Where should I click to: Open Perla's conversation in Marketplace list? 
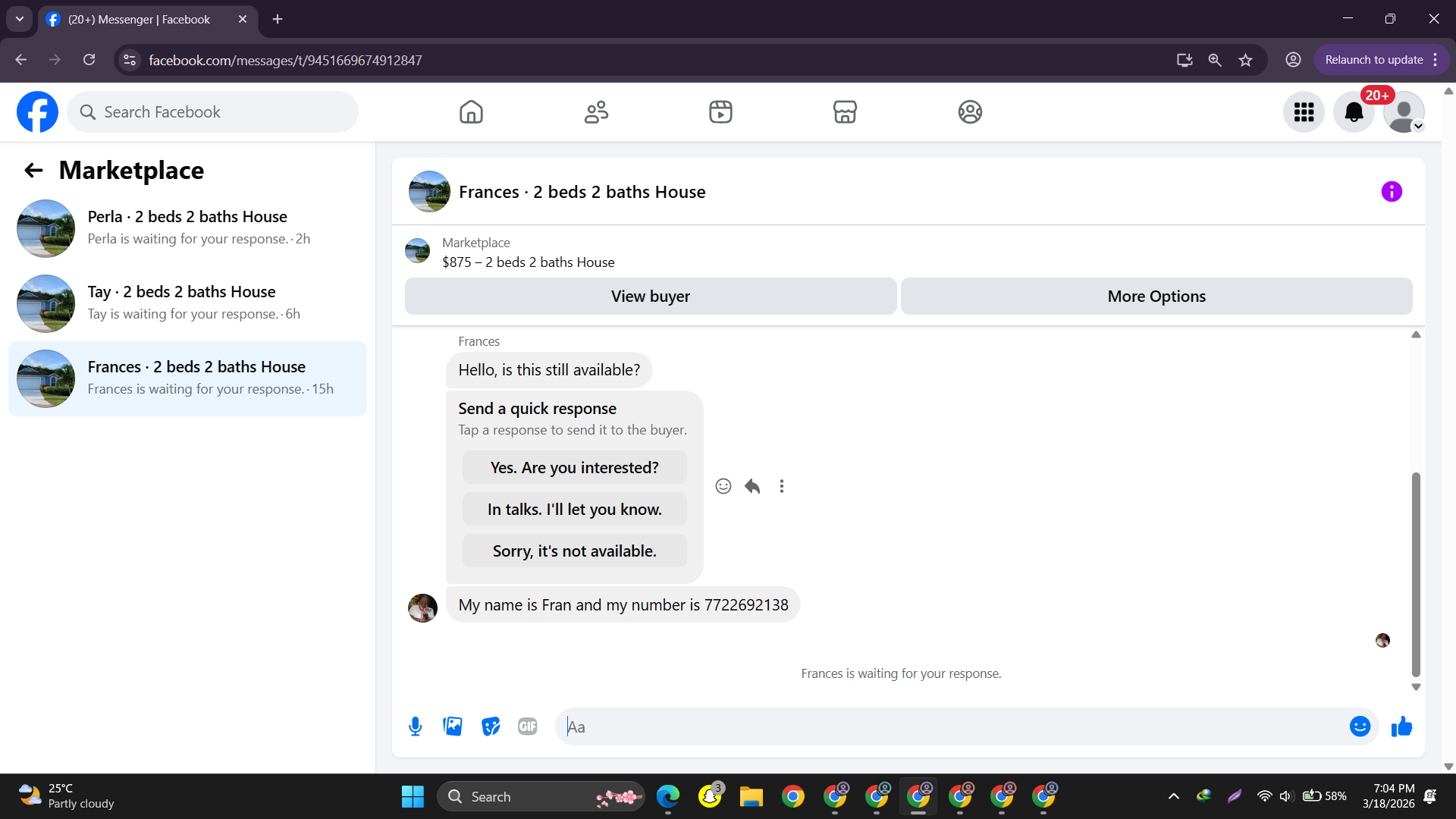click(x=187, y=227)
